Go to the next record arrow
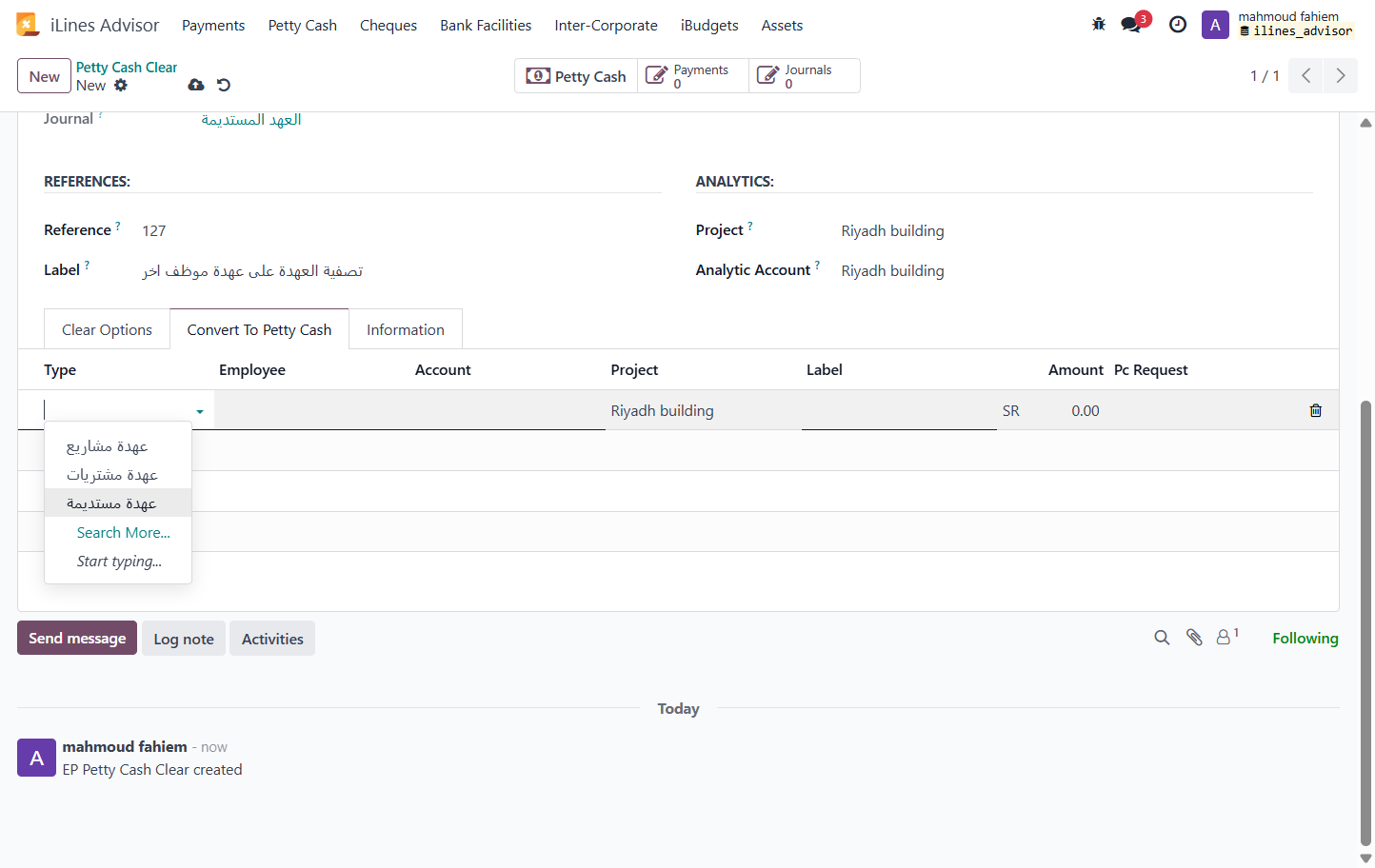The image size is (1375, 868). pos(1341,75)
